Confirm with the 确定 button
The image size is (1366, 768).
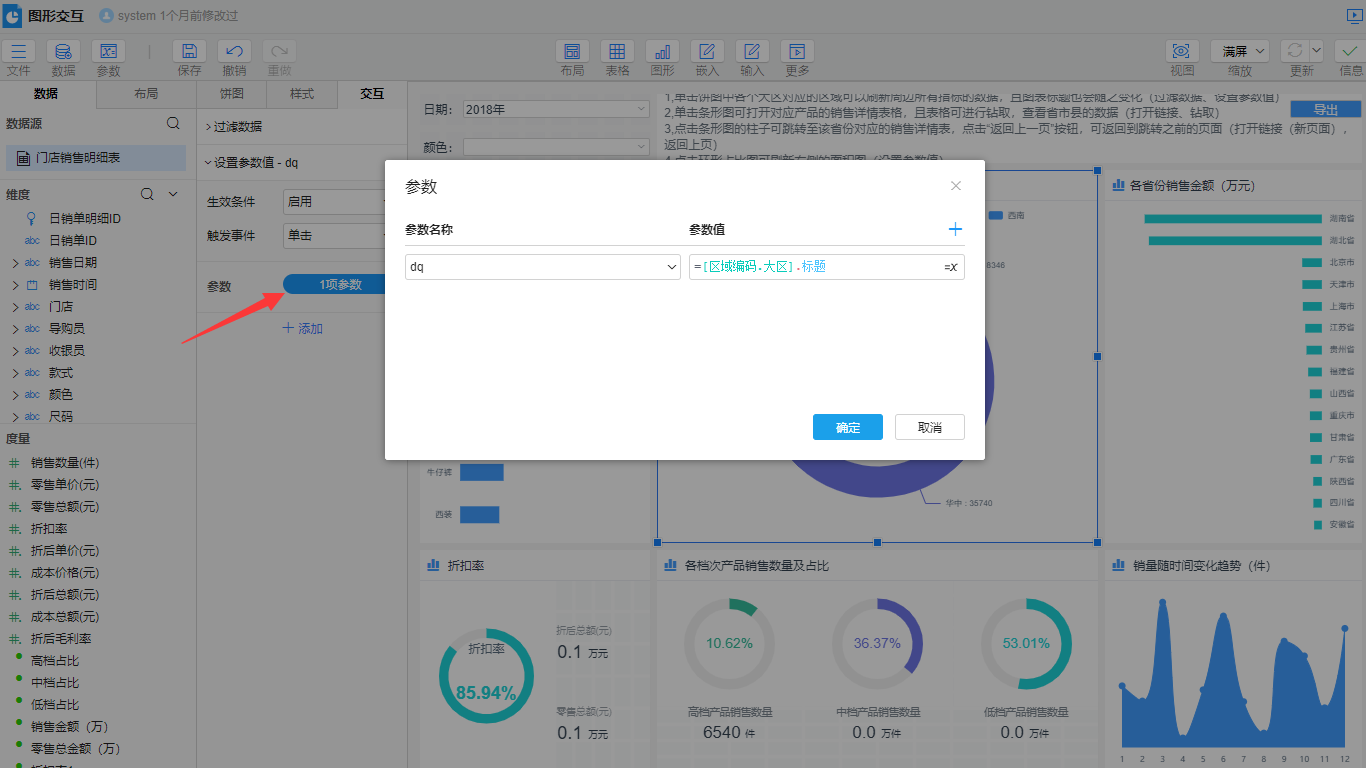(x=848, y=427)
